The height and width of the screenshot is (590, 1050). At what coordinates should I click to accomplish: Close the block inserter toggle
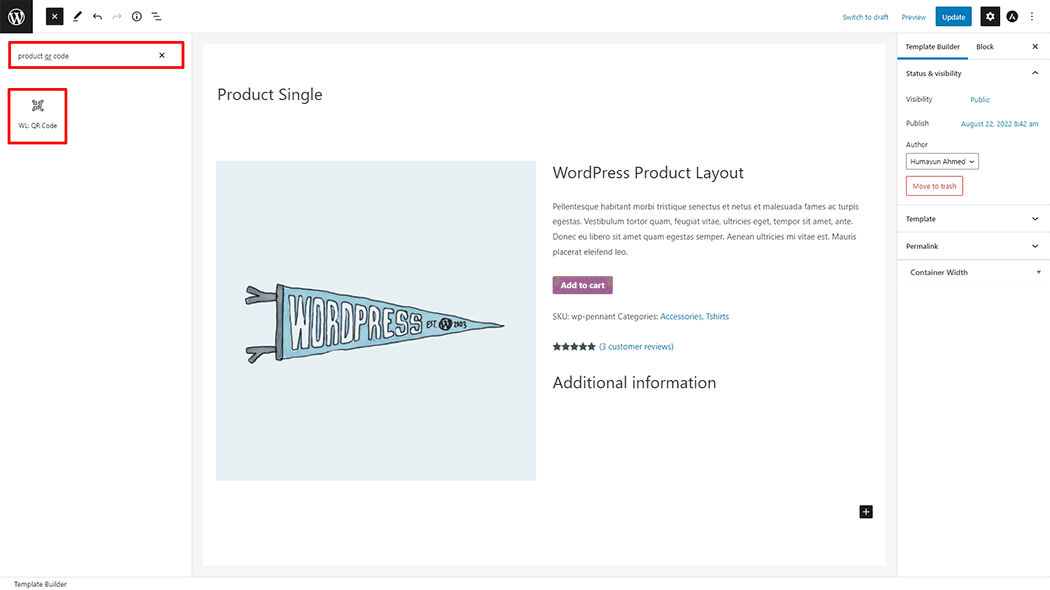coord(54,16)
